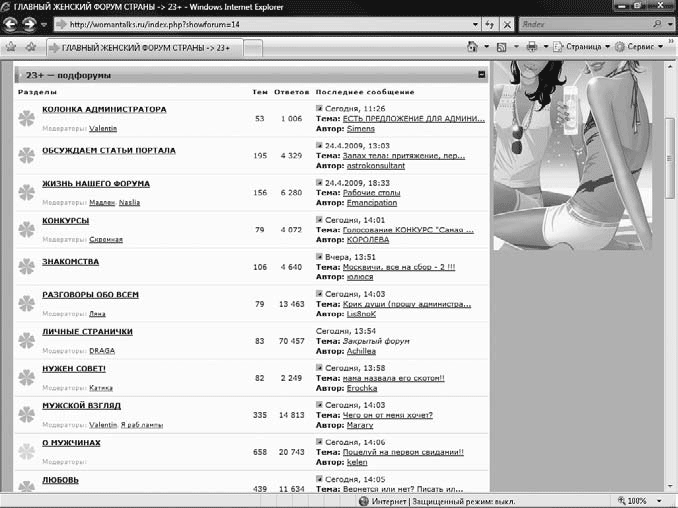Click the browser Back button
Screen dimensions: 678x508
(x=13, y=24)
